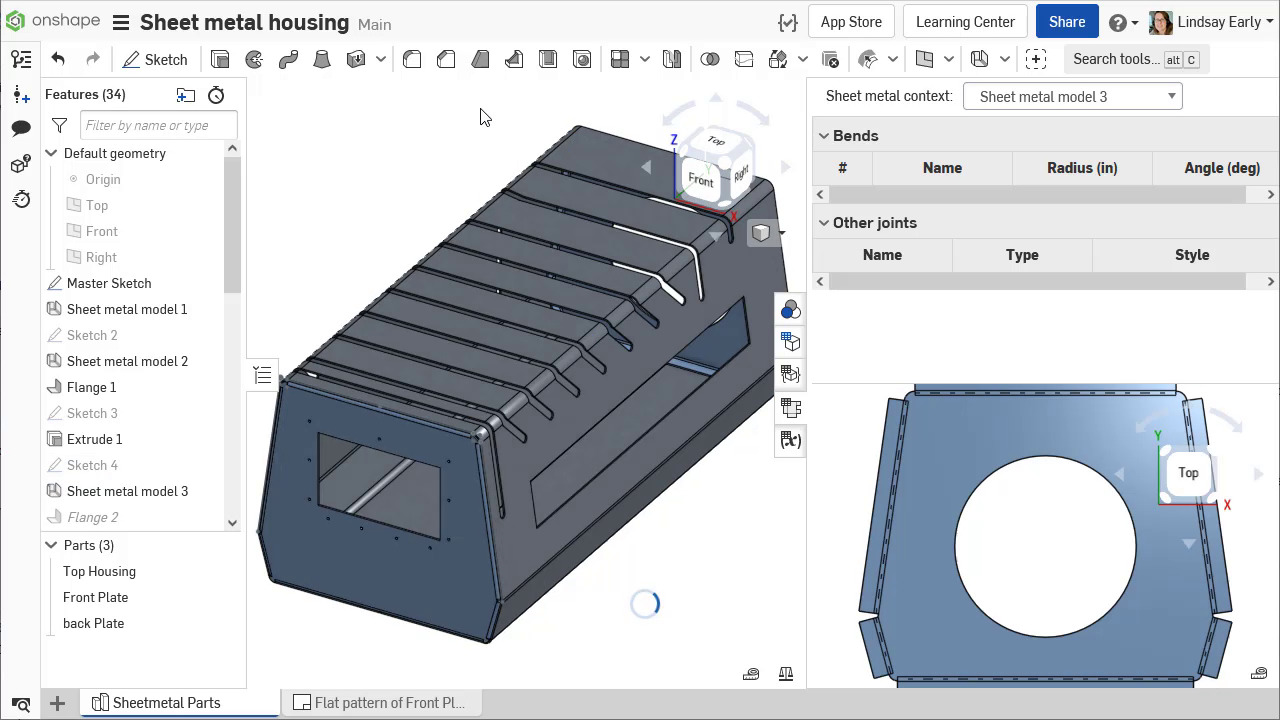Click the Share button
Viewport: 1280px width, 720px height.
1066,22
